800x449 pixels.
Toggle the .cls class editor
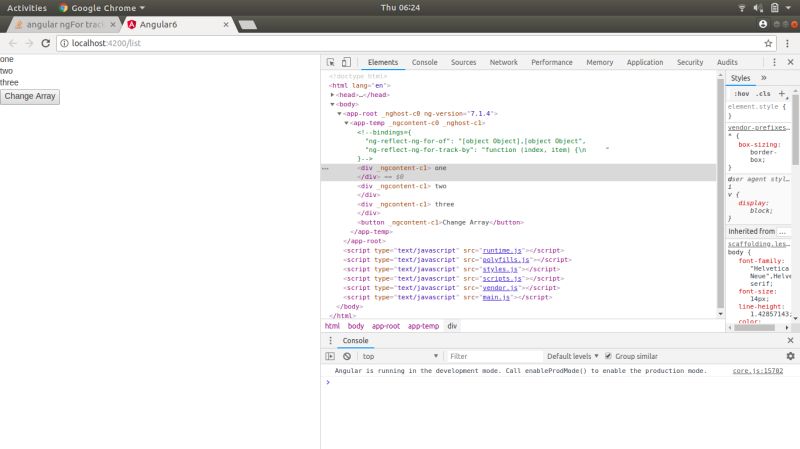pyautogui.click(x=763, y=94)
